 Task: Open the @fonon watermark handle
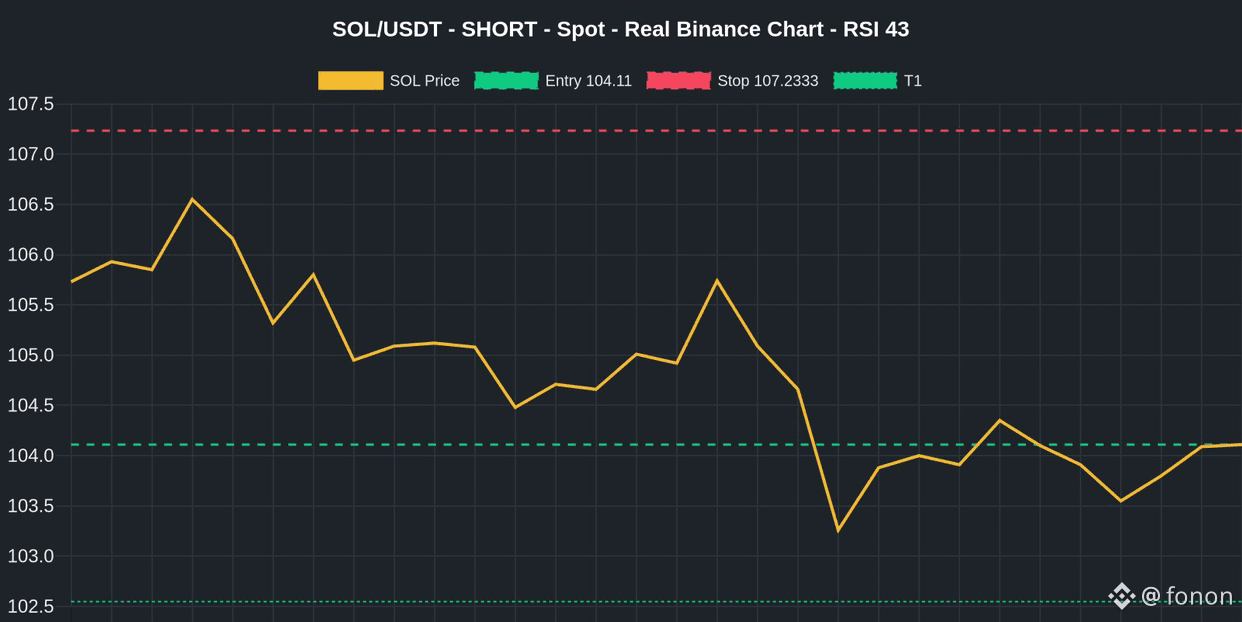tap(1187, 596)
